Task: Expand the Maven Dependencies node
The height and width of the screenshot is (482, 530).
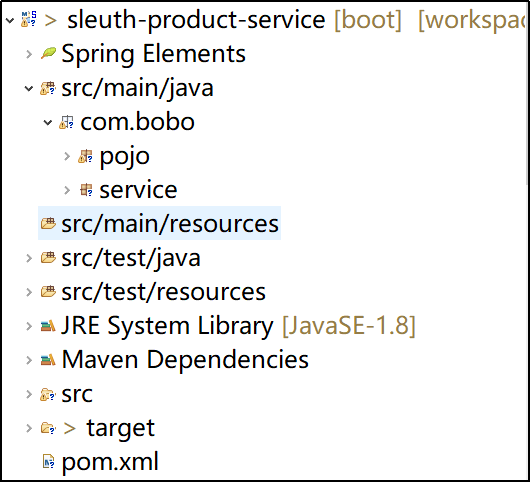Action: click(29, 360)
